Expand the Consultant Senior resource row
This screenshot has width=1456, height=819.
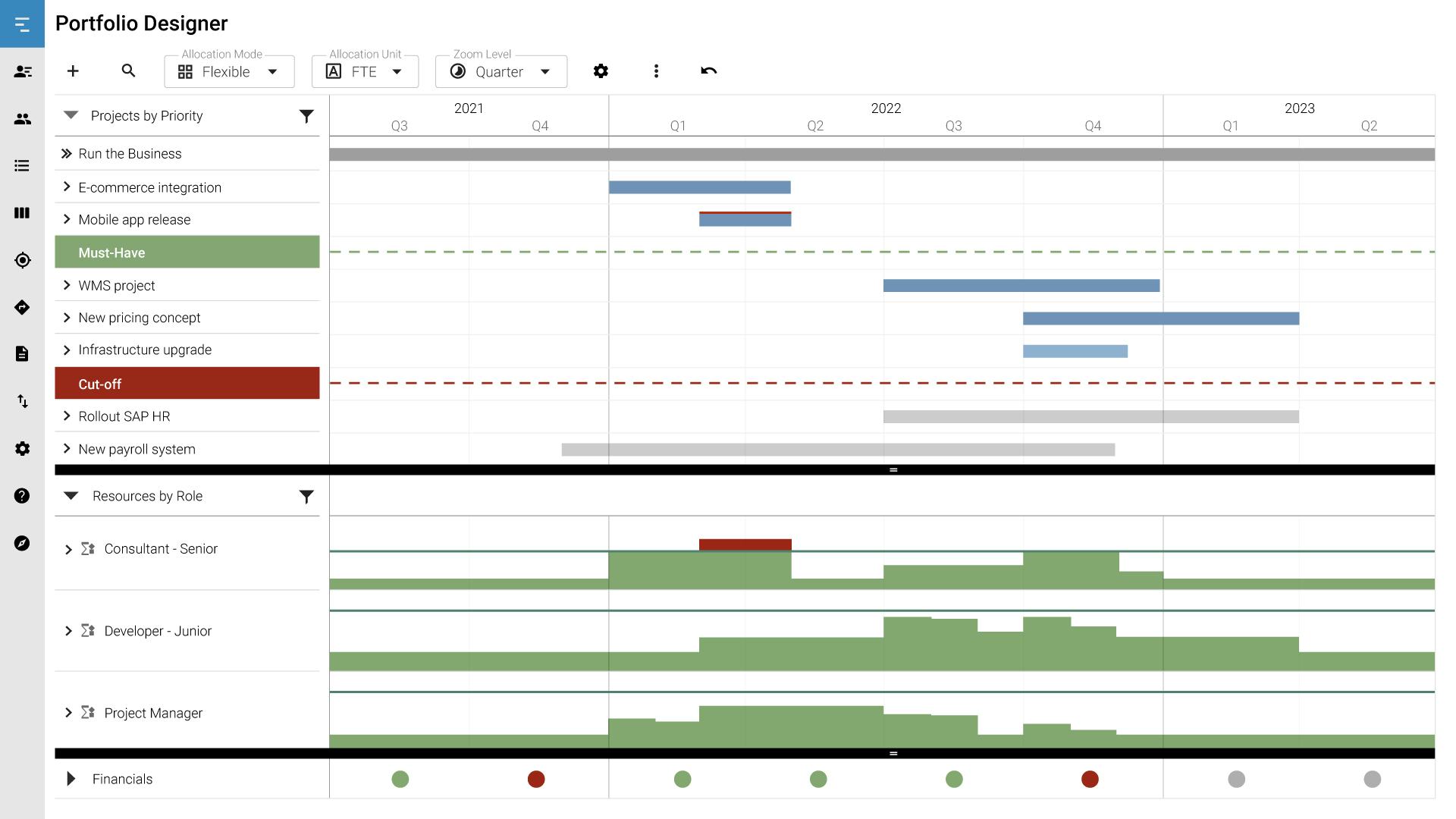[x=65, y=548]
